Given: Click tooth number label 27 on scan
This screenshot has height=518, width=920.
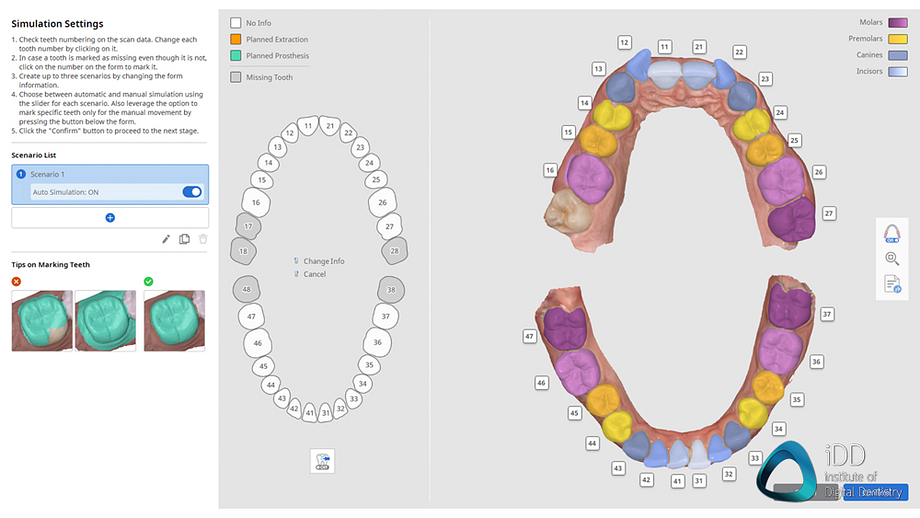Looking at the screenshot, I should click(828, 214).
